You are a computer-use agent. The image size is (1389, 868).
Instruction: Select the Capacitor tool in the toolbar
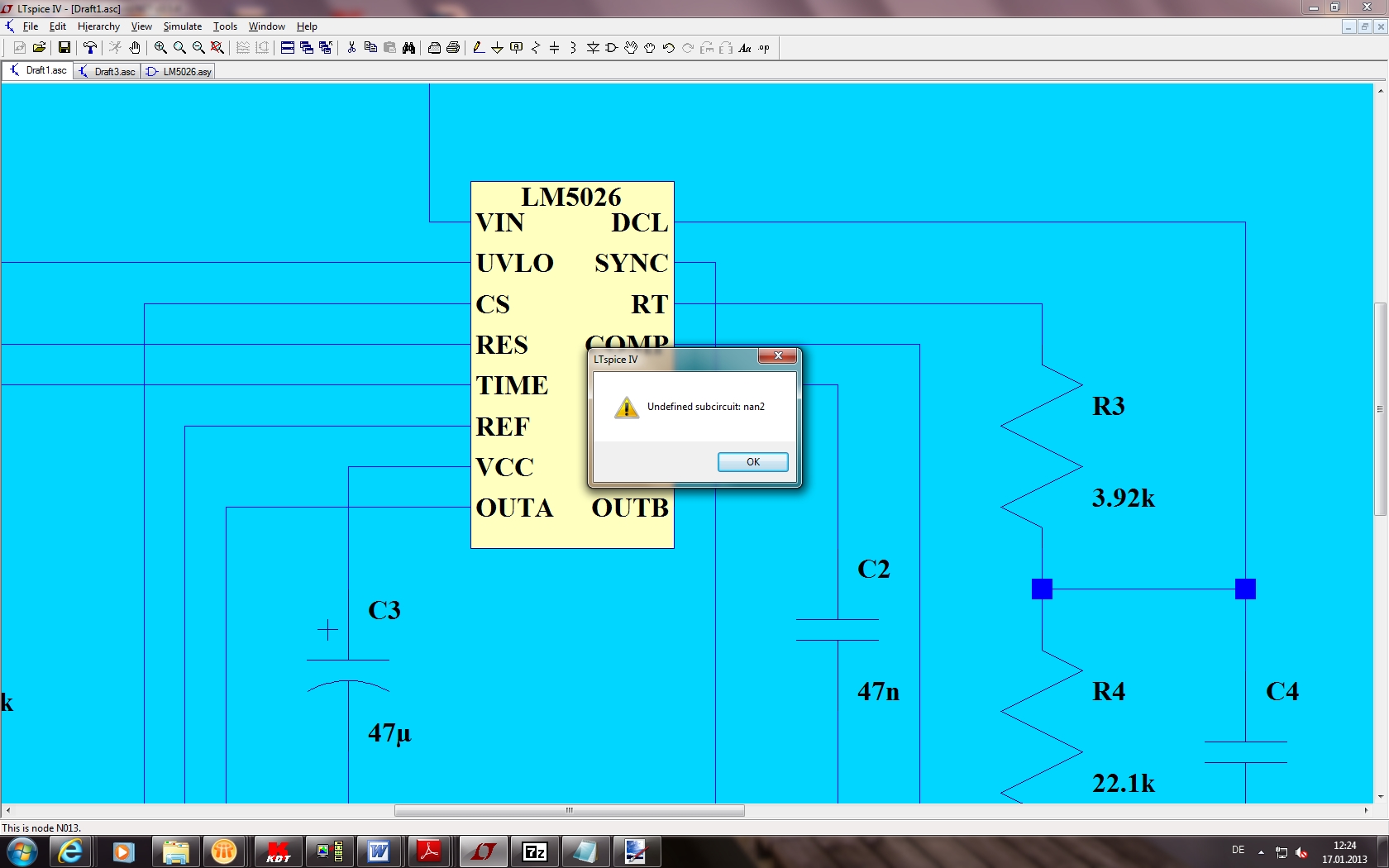pos(554,48)
